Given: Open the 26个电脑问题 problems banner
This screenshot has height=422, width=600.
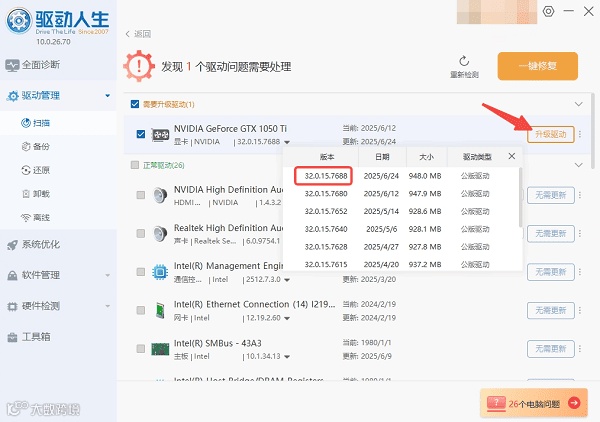Looking at the screenshot, I should 534,403.
